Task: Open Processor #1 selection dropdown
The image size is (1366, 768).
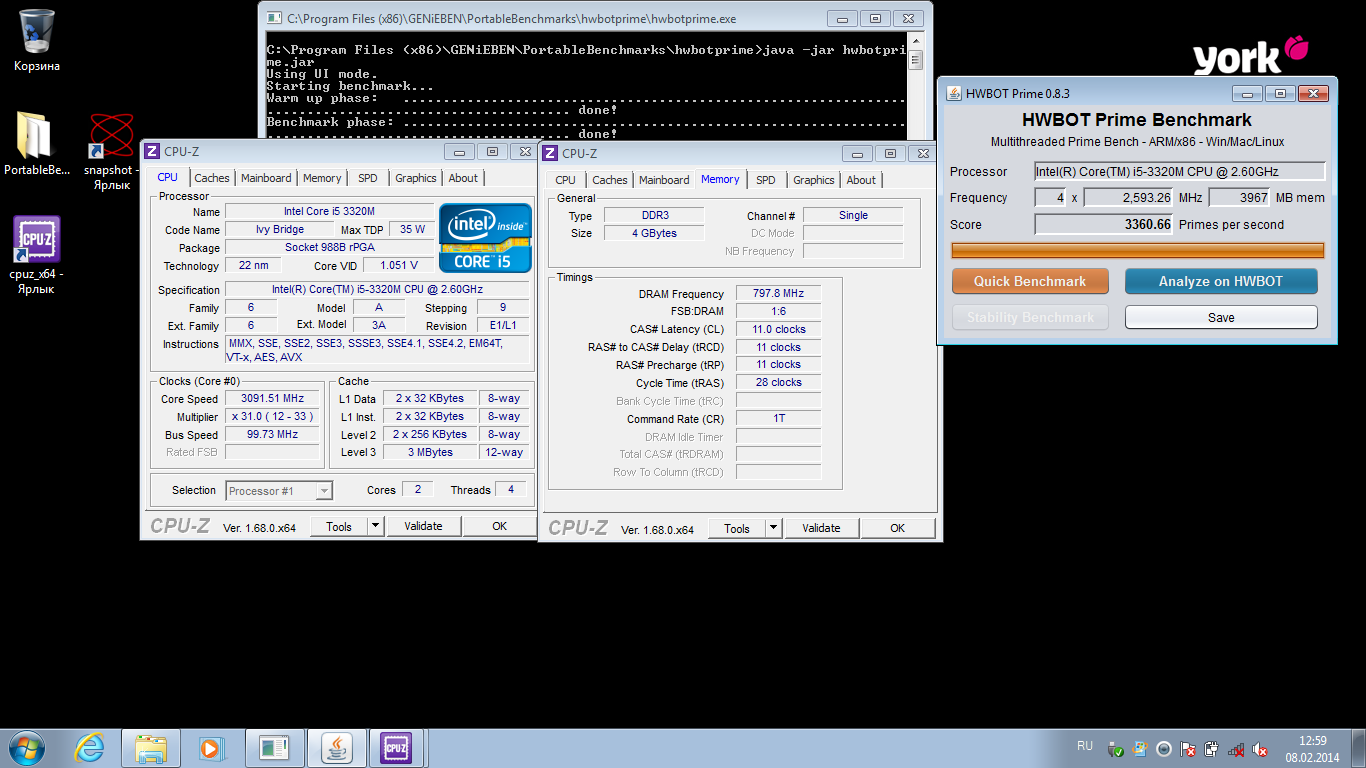Action: (279, 491)
